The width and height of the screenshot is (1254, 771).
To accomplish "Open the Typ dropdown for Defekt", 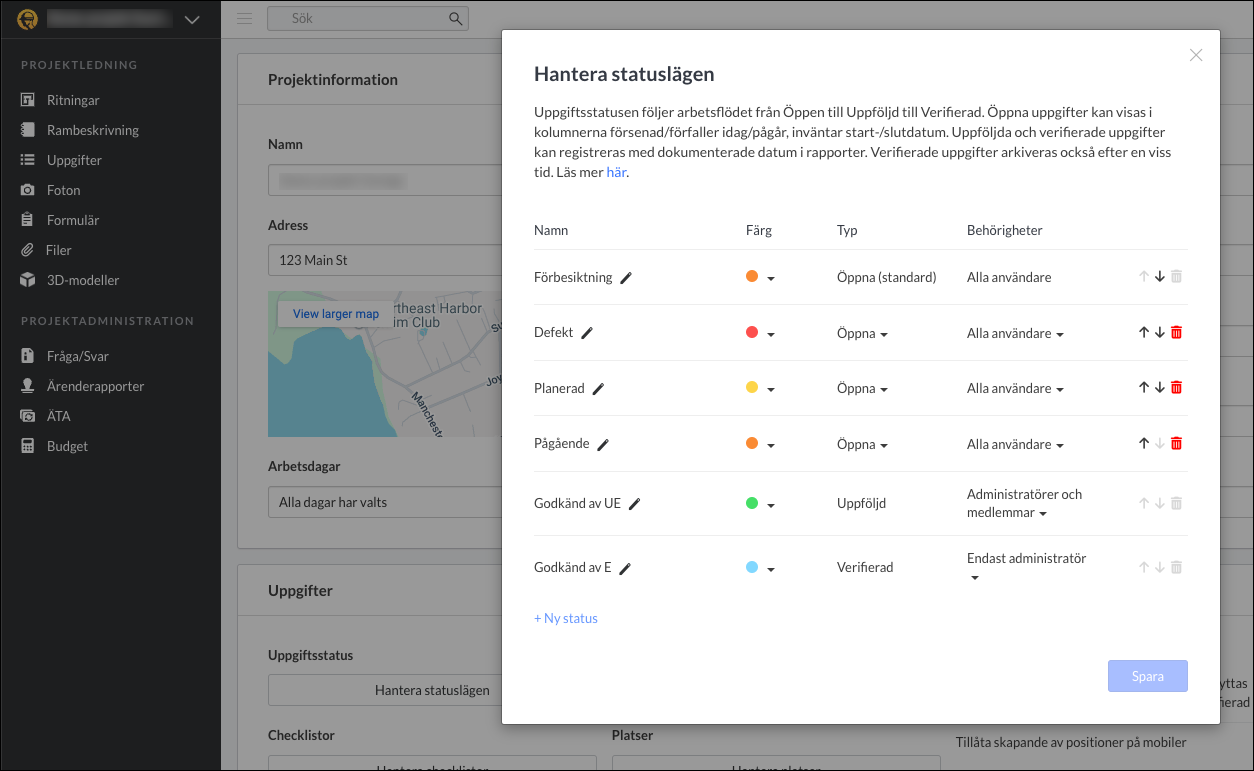I will pos(862,334).
